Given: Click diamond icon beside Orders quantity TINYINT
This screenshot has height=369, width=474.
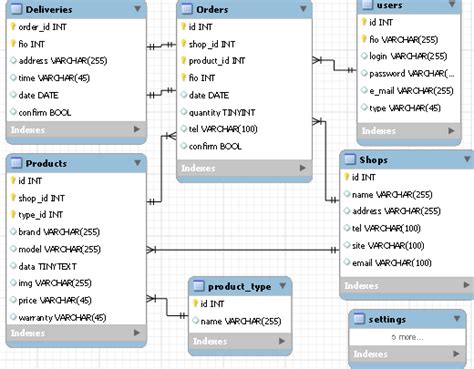Looking at the screenshot, I should point(184,112).
